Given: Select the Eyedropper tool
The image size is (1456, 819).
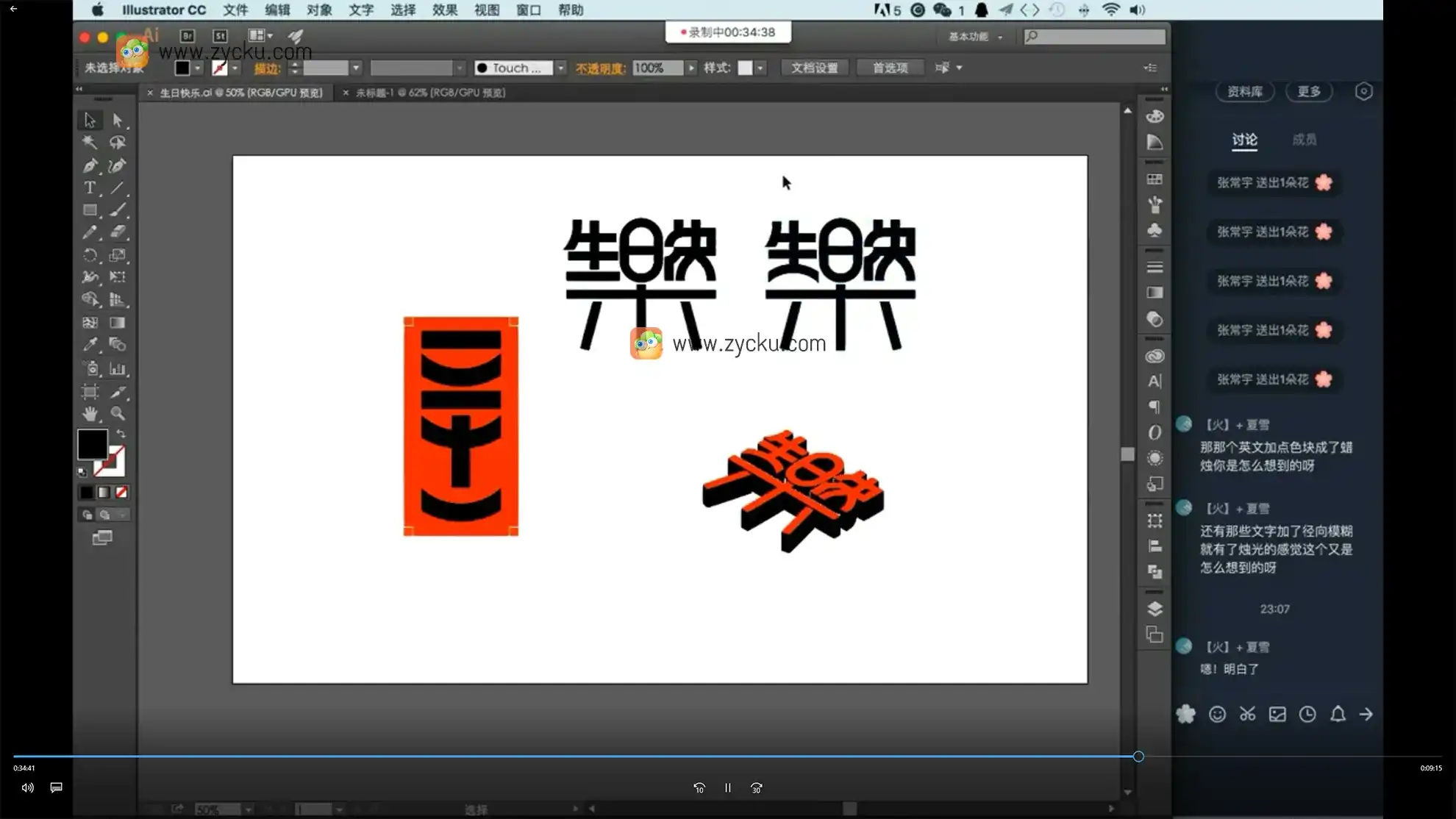Looking at the screenshot, I should pyautogui.click(x=90, y=345).
